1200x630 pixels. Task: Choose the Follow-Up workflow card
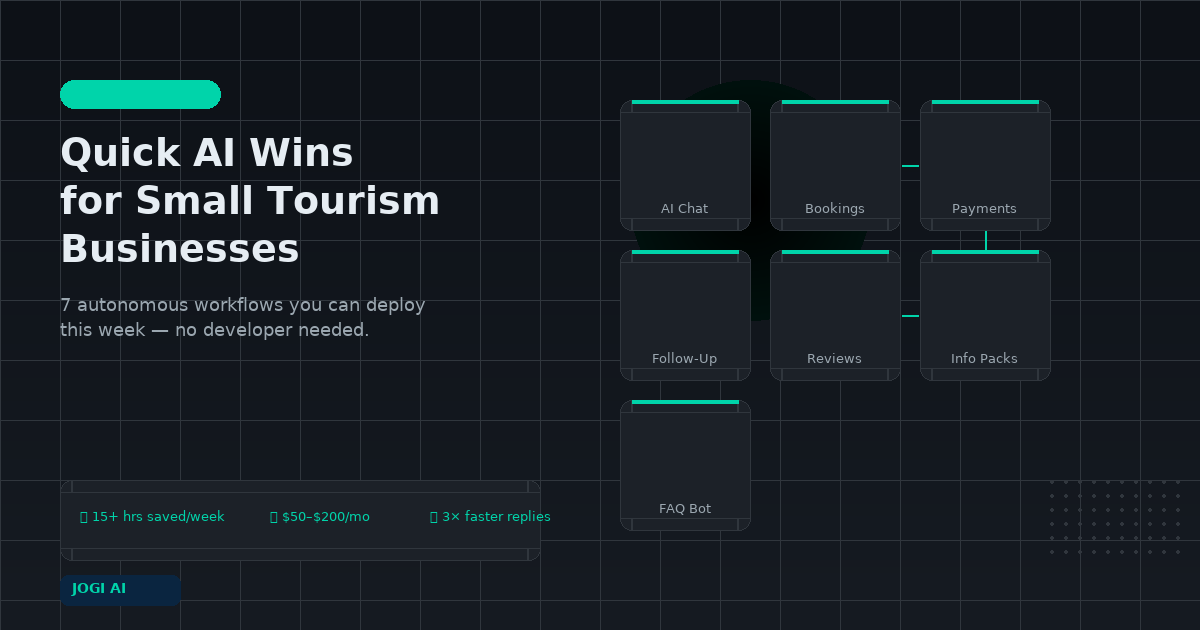coord(685,315)
